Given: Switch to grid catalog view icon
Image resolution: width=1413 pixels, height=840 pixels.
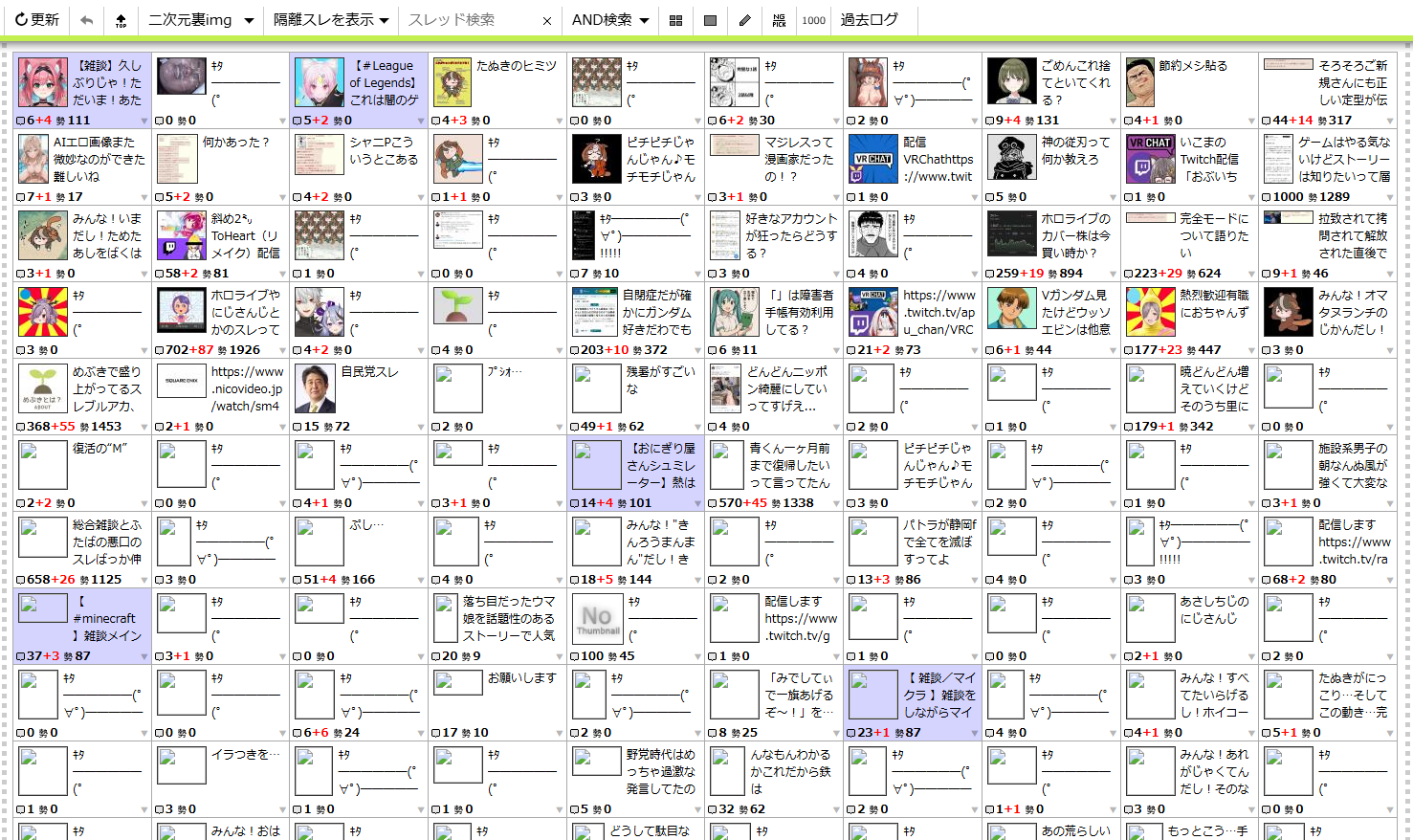Looking at the screenshot, I should tap(675, 20).
